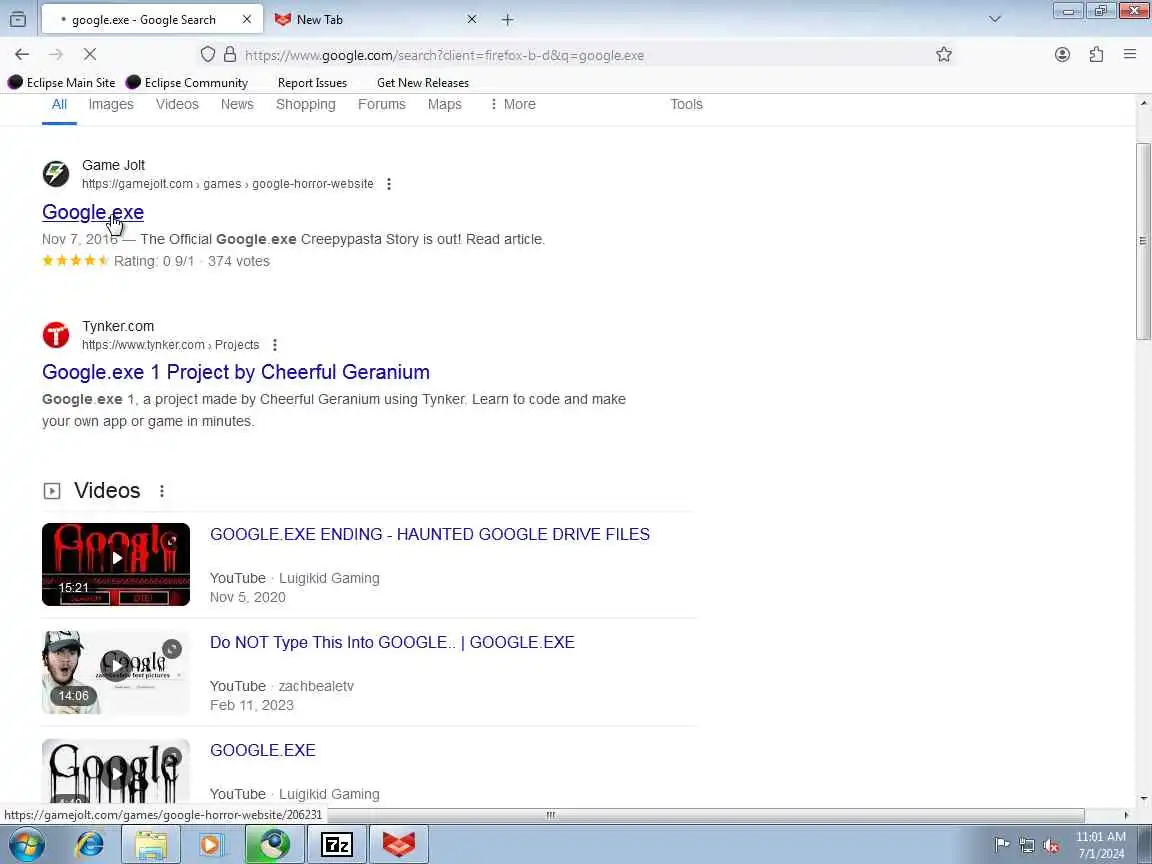Open options dots for Tynker.com result
This screenshot has height=864, width=1152.
point(275,345)
